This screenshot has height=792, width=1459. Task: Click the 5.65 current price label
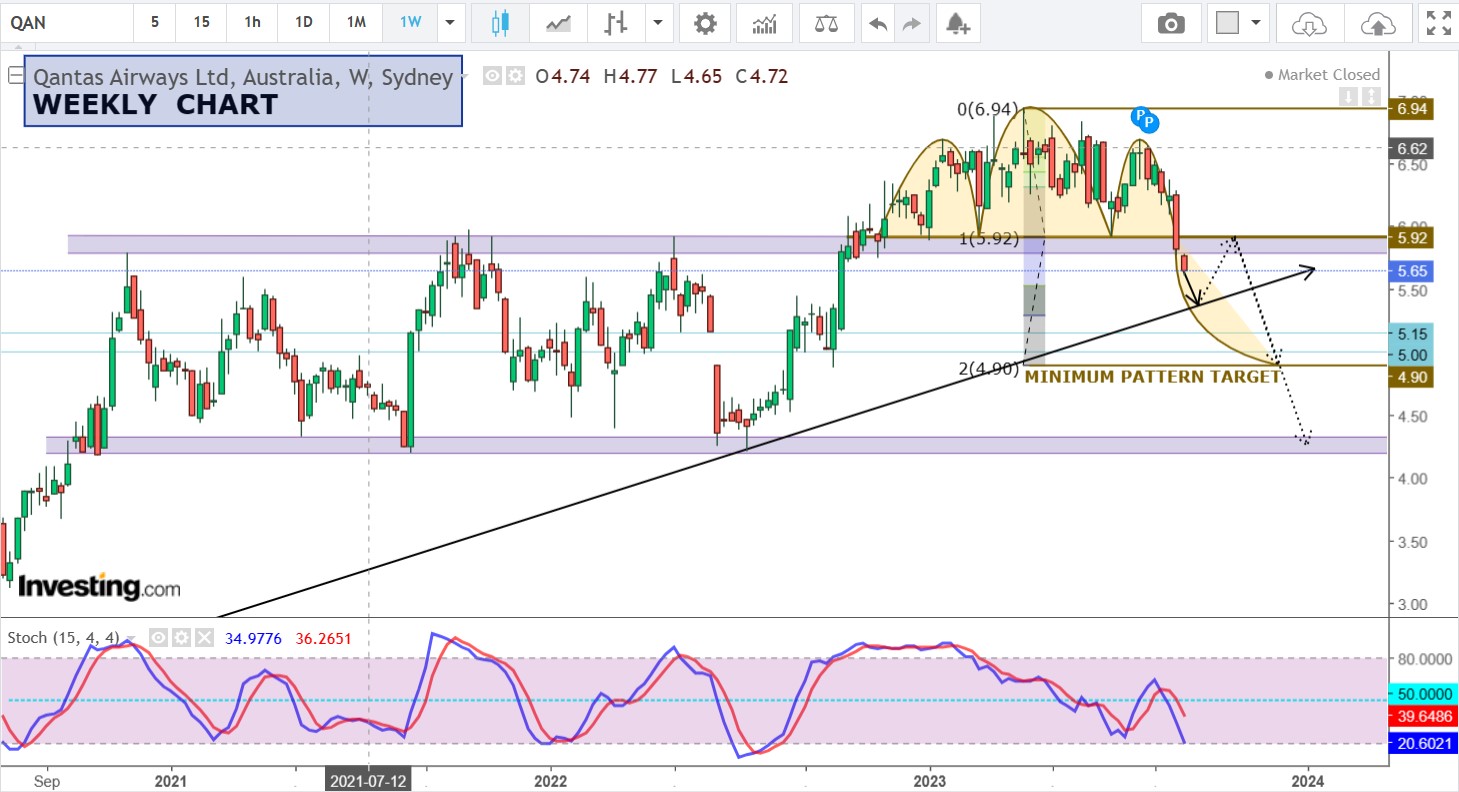[1412, 271]
